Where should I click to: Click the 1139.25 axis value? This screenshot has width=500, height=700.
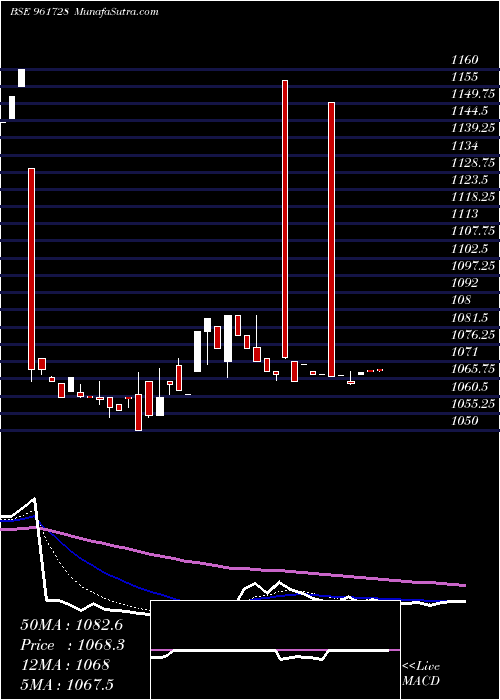[473, 129]
